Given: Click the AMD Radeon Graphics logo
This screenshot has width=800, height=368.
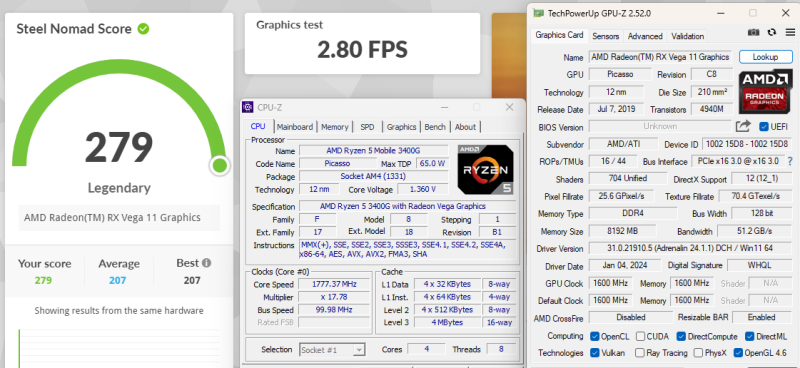Looking at the screenshot, I should coord(765,91).
